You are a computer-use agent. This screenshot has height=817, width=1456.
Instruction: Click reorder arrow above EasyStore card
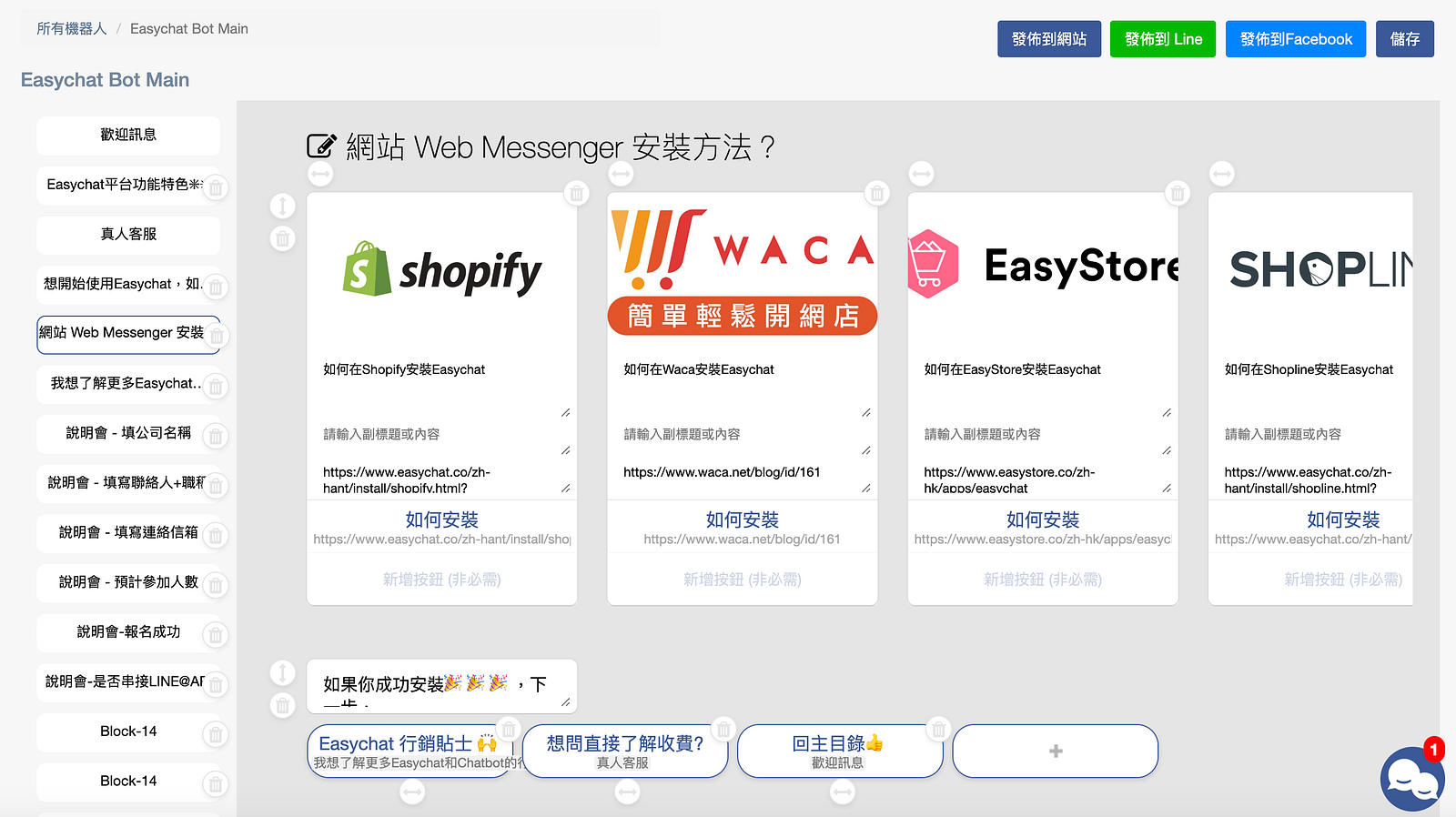coord(921,173)
